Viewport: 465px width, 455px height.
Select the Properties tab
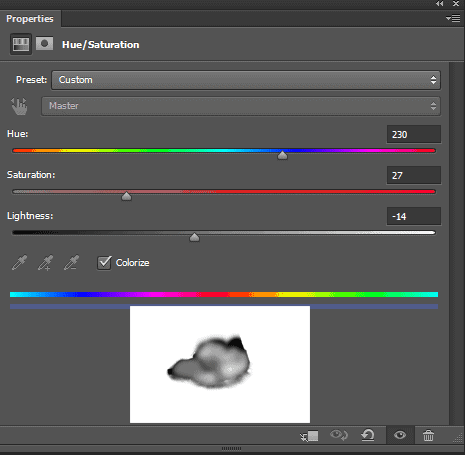click(x=30, y=19)
